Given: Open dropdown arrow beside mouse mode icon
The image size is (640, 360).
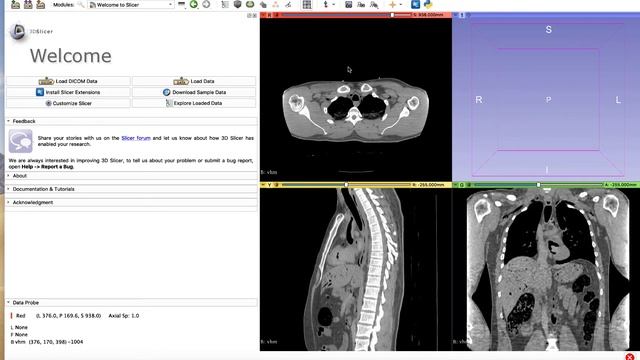Looking at the screenshot, I should [334, 5].
